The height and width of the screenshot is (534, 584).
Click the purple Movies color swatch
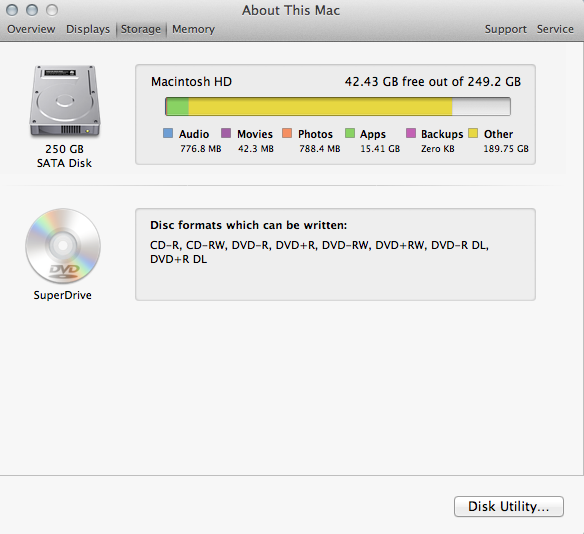pyautogui.click(x=226, y=133)
